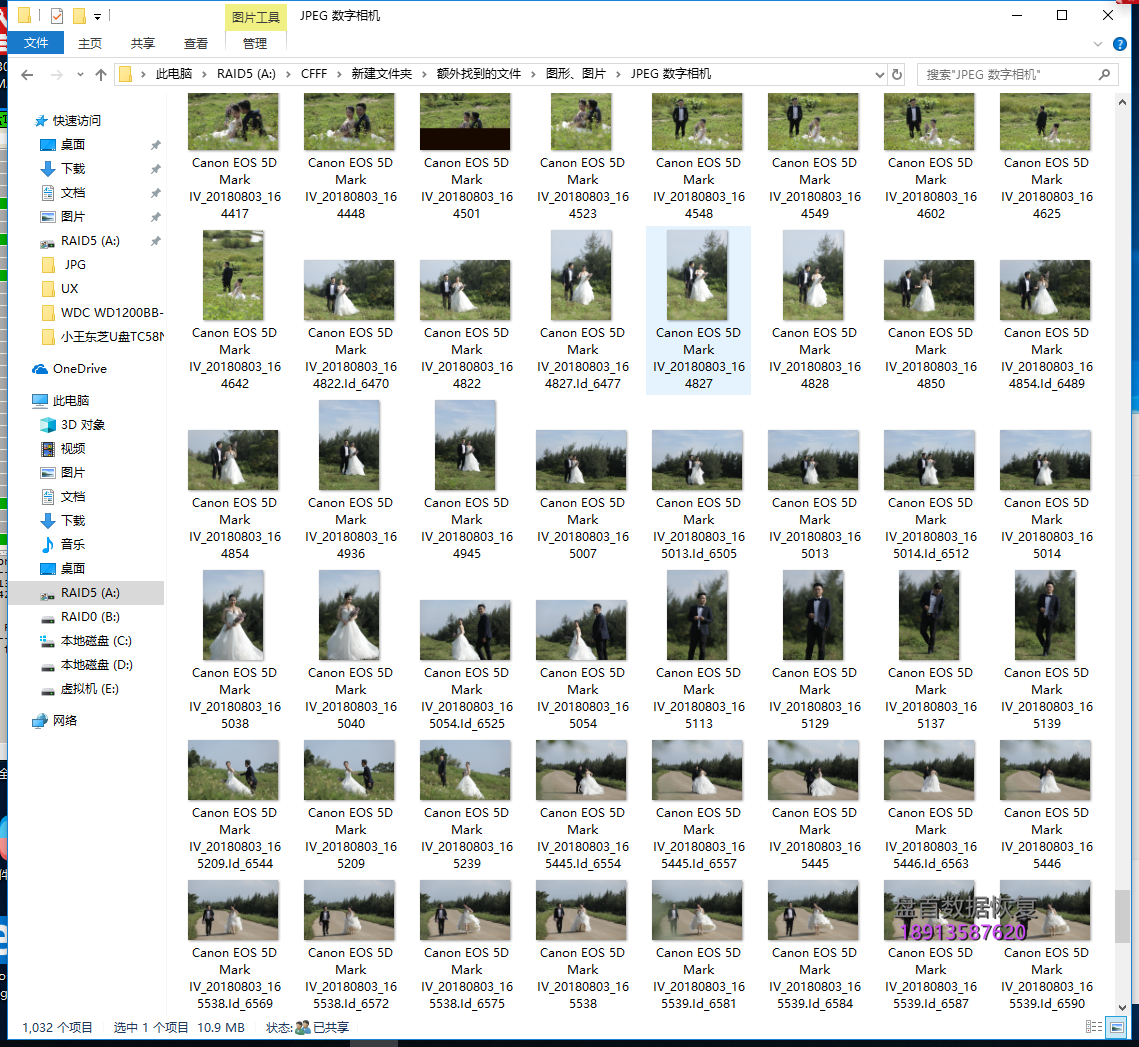Refresh the folder using the refresh icon
This screenshot has height=1047, width=1139.
(894, 73)
